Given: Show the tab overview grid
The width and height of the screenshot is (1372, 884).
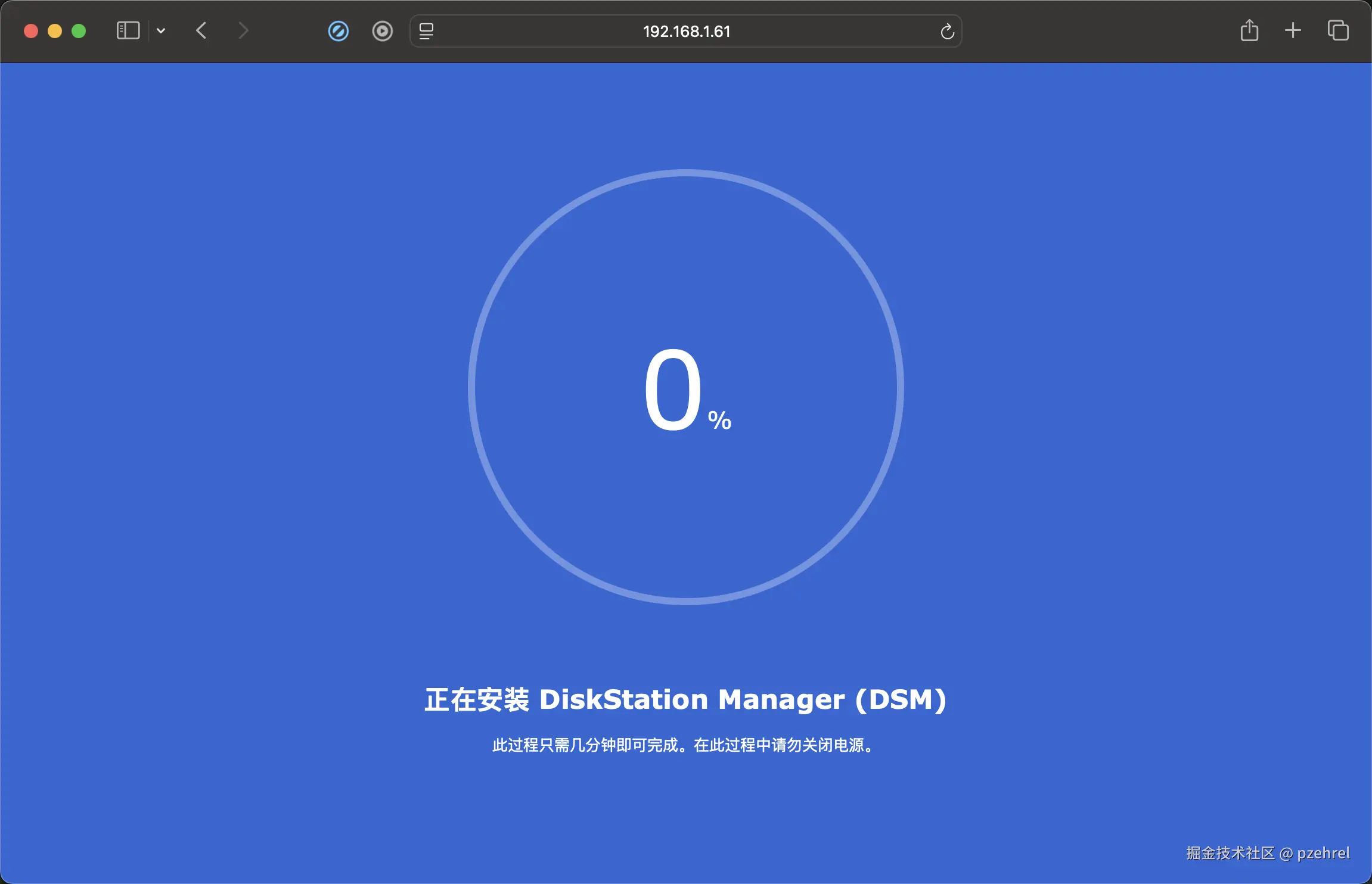Looking at the screenshot, I should (1338, 30).
